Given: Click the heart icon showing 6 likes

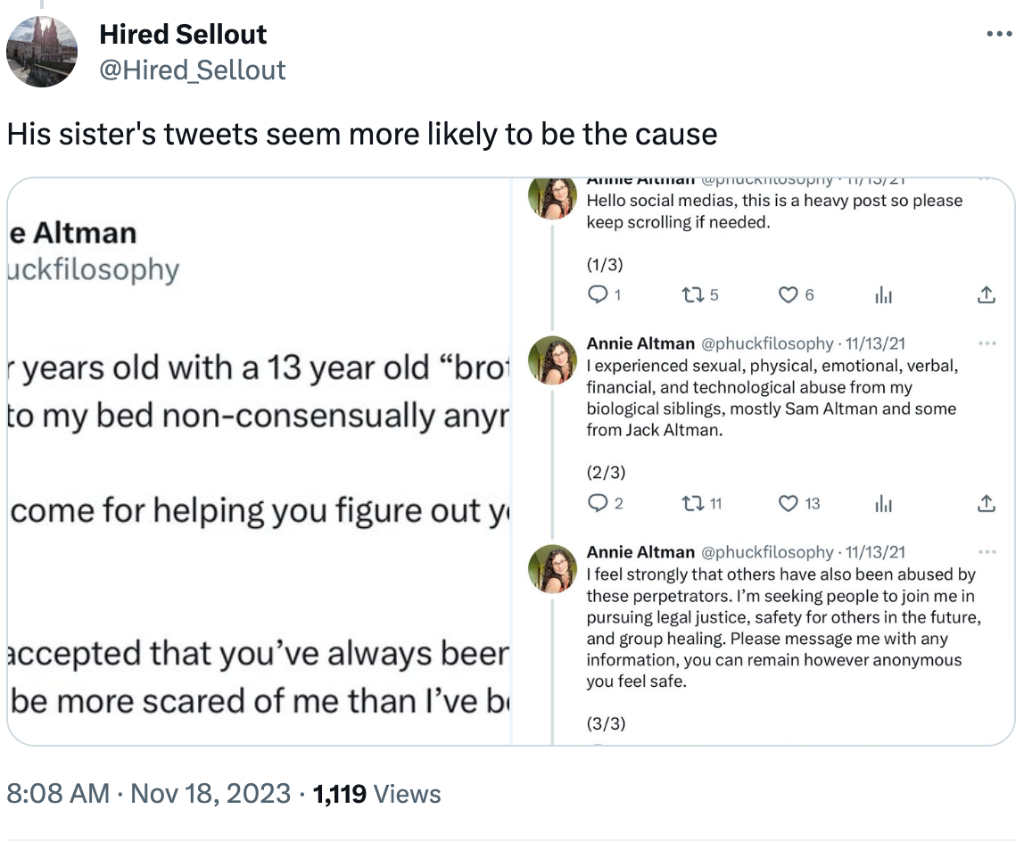Looking at the screenshot, I should point(788,295).
